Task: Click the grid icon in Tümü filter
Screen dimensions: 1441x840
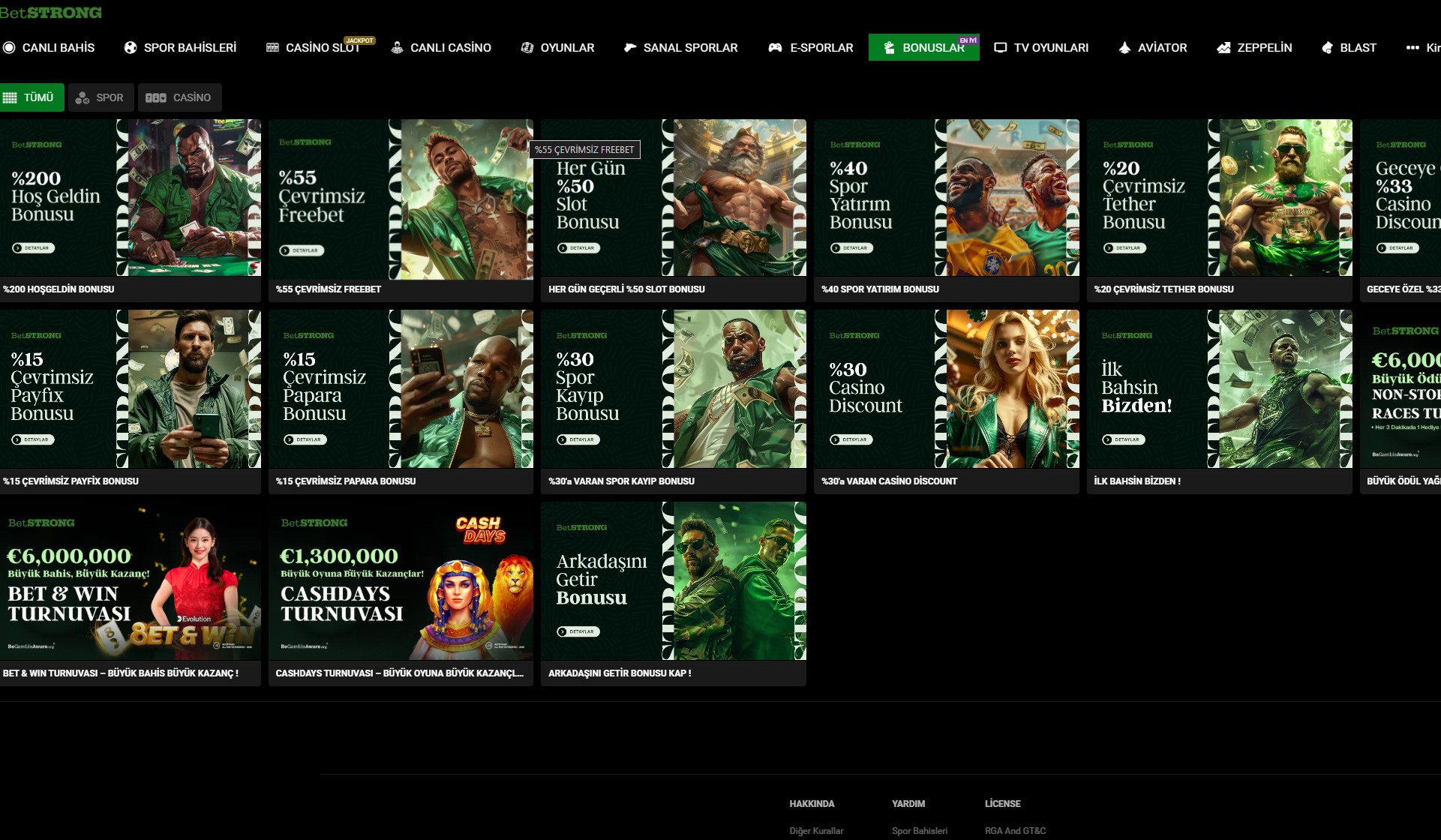Action: [10, 97]
